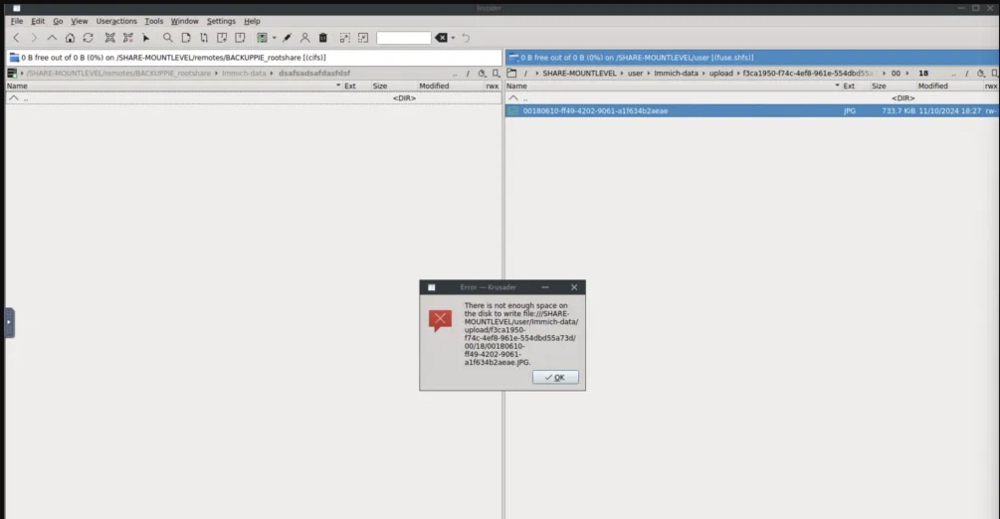Open the File menu
The image size is (1000, 519).
17,21
